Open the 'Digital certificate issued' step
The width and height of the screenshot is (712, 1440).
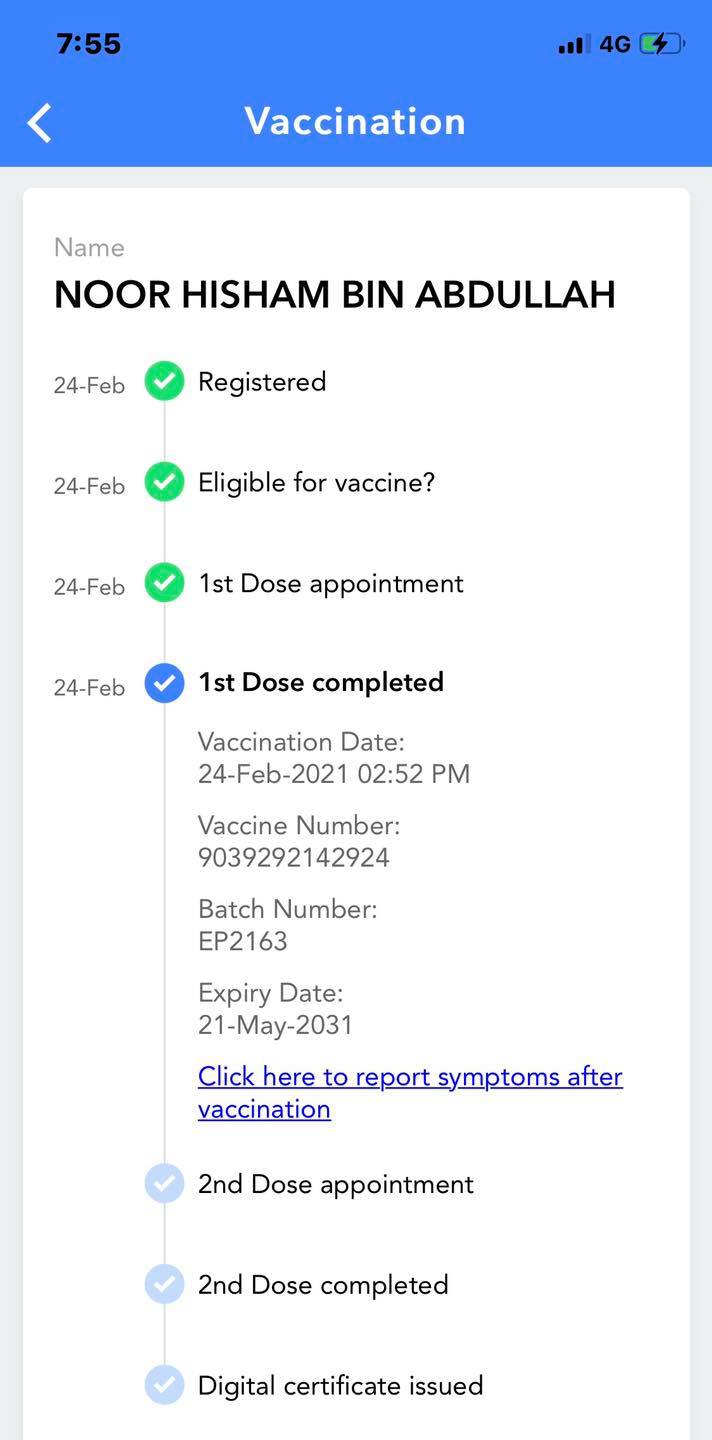[x=340, y=1385]
